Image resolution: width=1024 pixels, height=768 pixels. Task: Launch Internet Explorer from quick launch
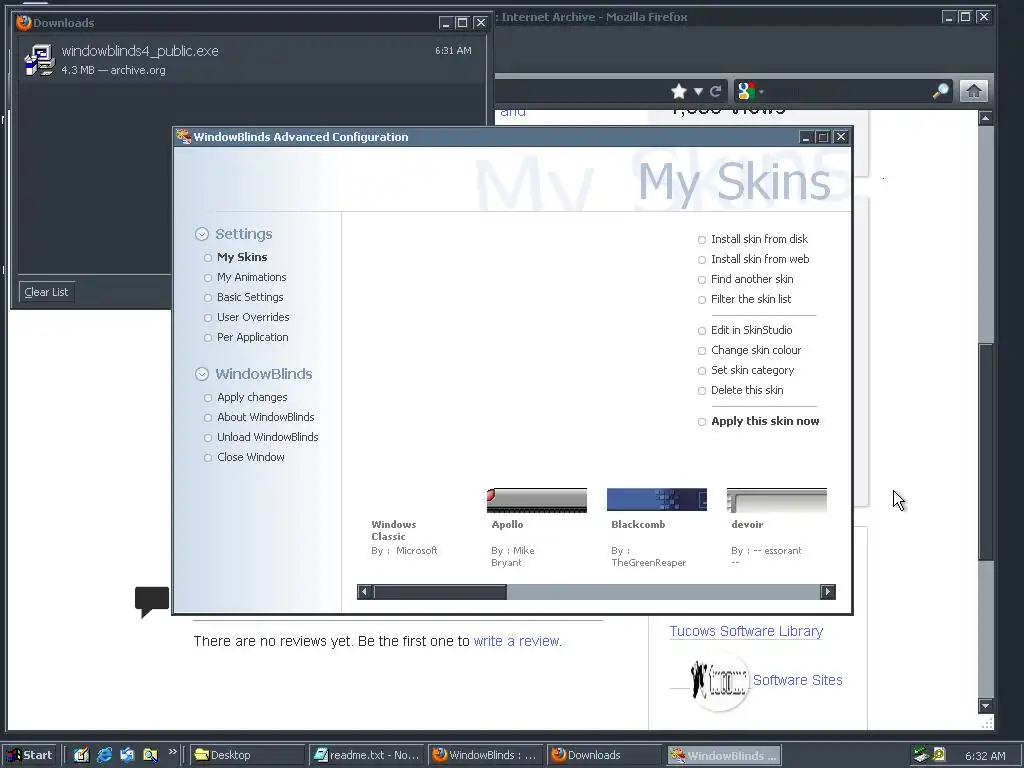[104, 756]
